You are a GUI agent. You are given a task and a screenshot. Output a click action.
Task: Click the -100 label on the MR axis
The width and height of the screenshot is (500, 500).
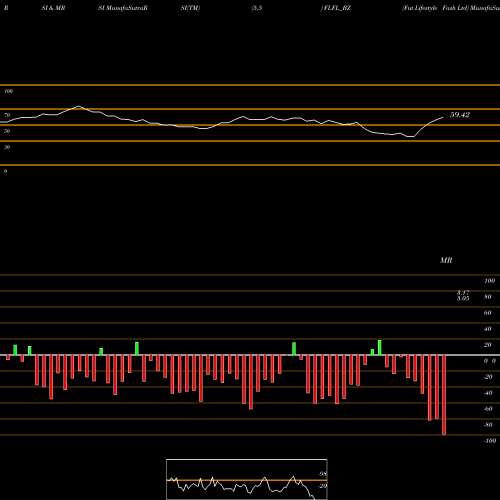pos(489,441)
